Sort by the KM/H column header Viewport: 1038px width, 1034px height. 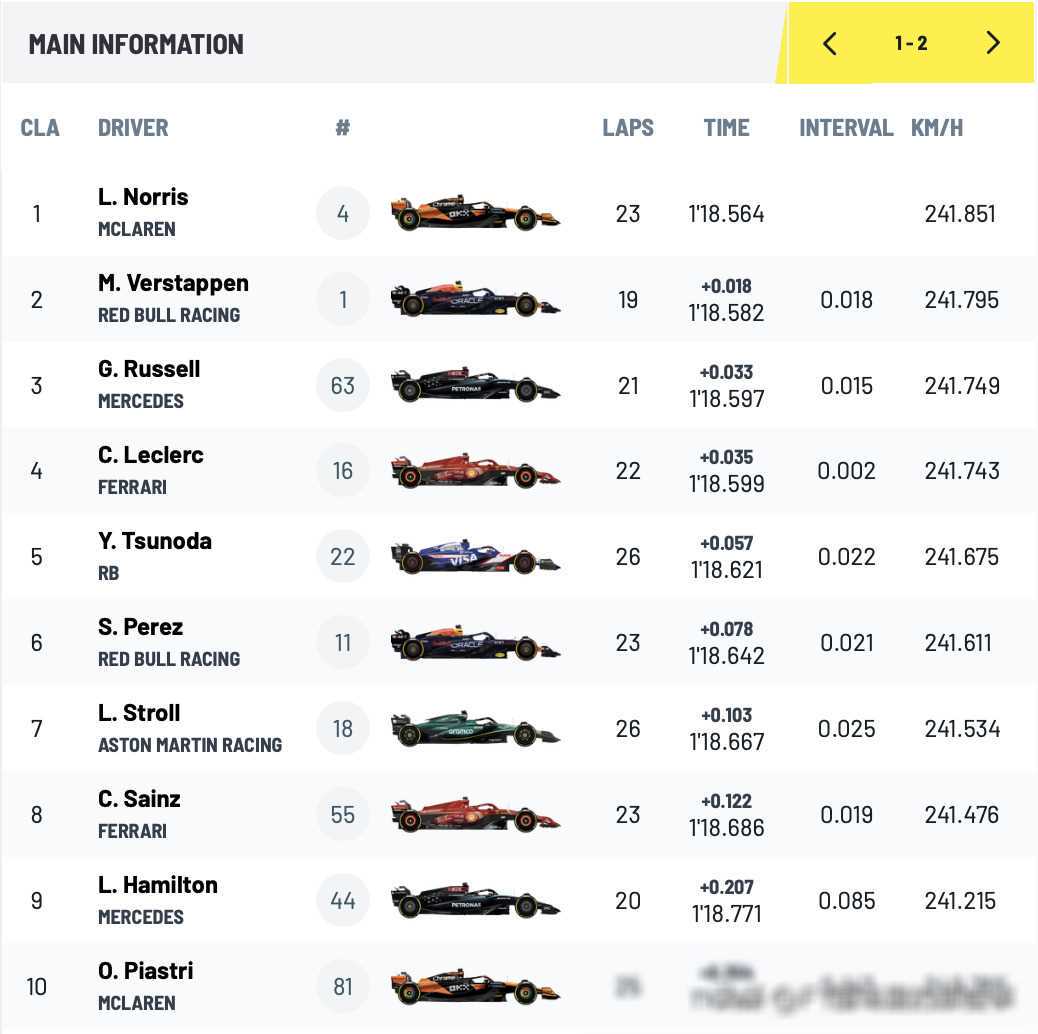pos(937,128)
